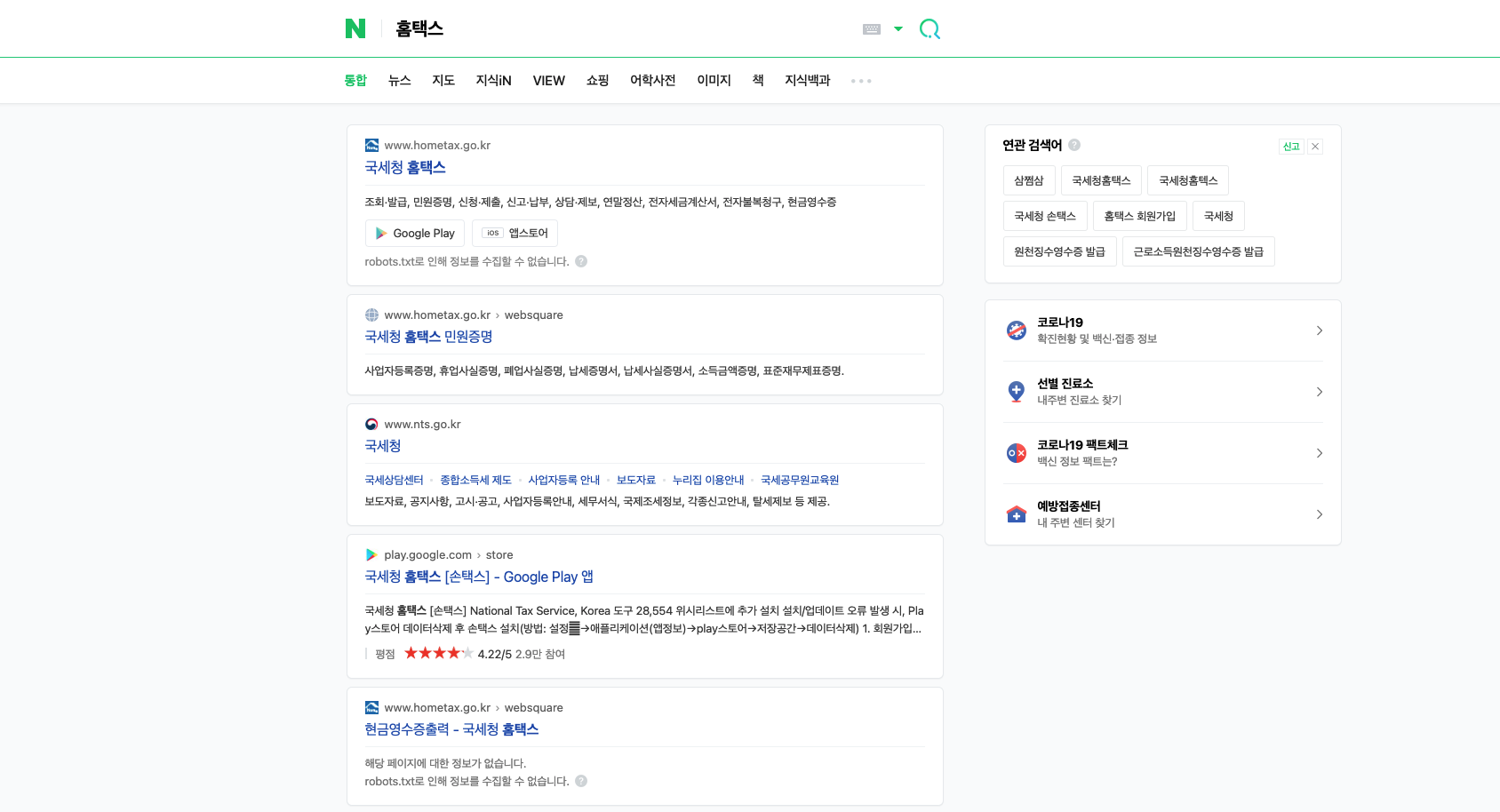Select related search 국세청 손택스
This screenshot has height=812, width=1500.
(x=1045, y=216)
